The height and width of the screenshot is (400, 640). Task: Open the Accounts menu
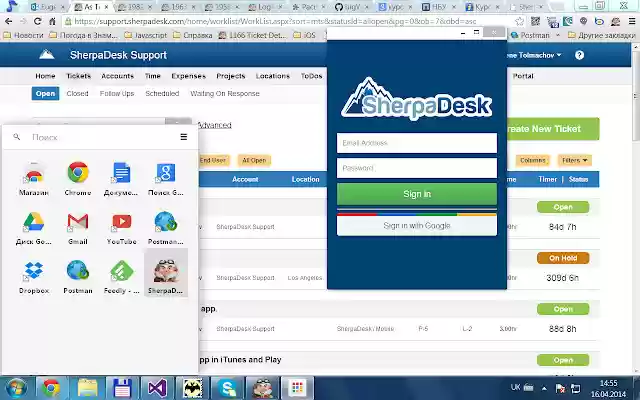(118, 76)
